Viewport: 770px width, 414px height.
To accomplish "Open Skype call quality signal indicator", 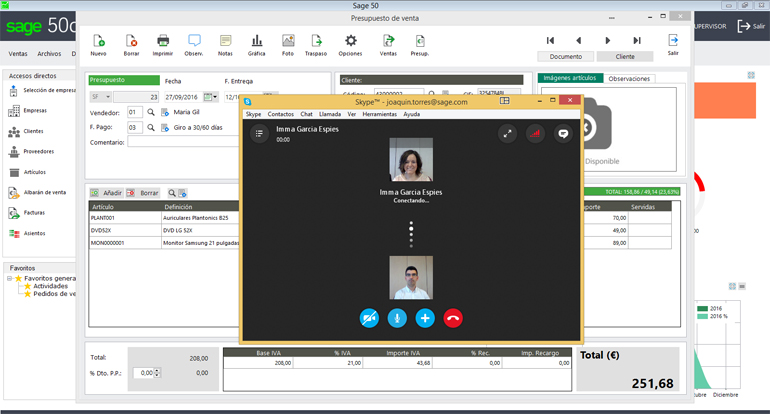I will click(x=535, y=133).
